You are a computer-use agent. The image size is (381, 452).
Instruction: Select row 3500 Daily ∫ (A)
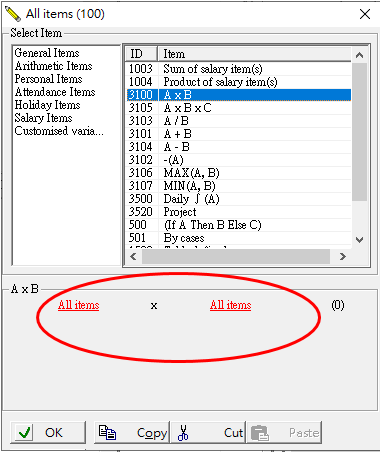point(239,199)
